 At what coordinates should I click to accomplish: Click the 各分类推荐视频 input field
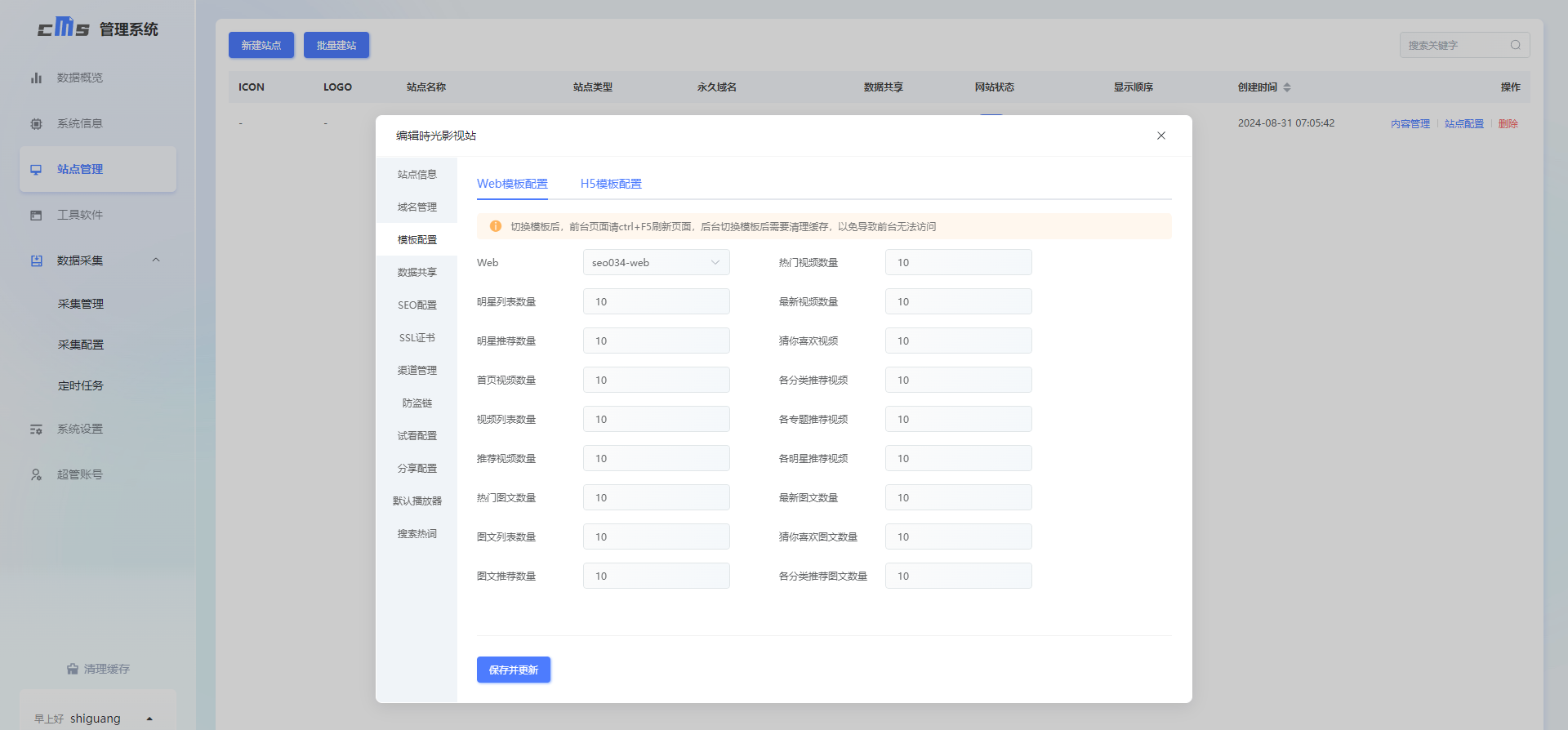[959, 380]
